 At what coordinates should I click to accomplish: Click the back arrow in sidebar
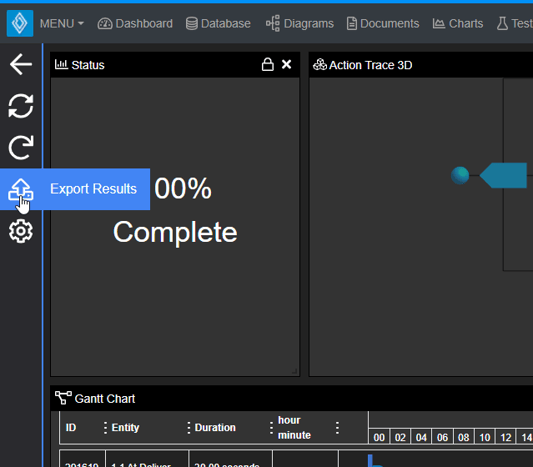[21, 64]
